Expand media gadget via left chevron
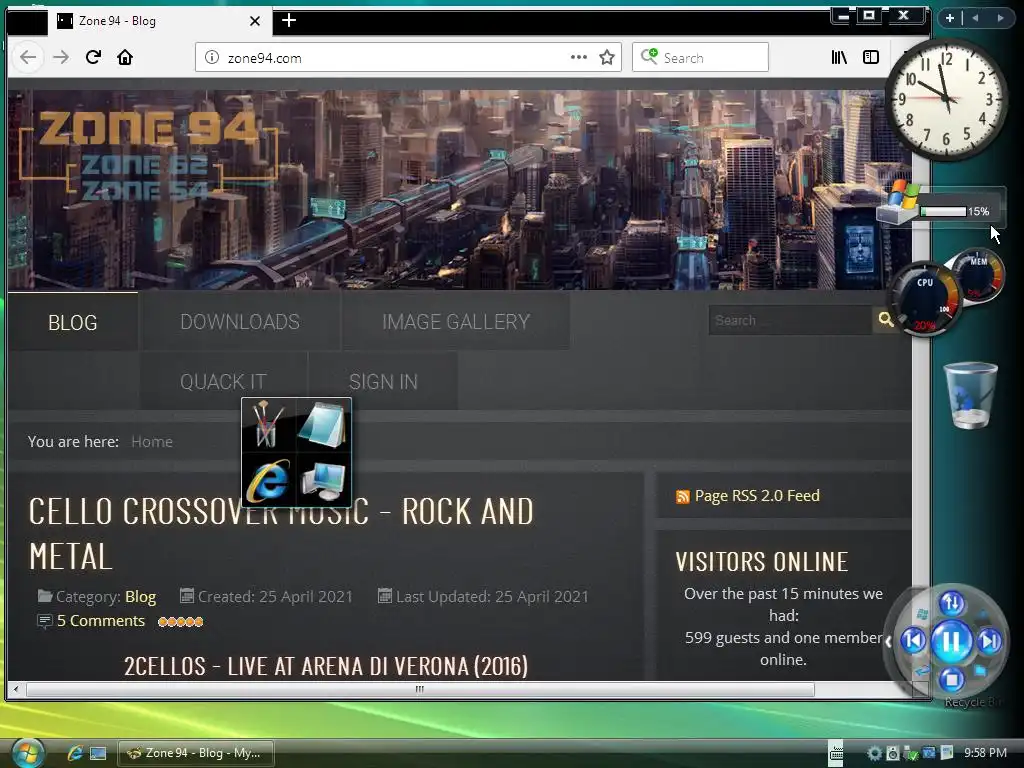This screenshot has width=1024, height=768. pyautogui.click(x=888, y=641)
